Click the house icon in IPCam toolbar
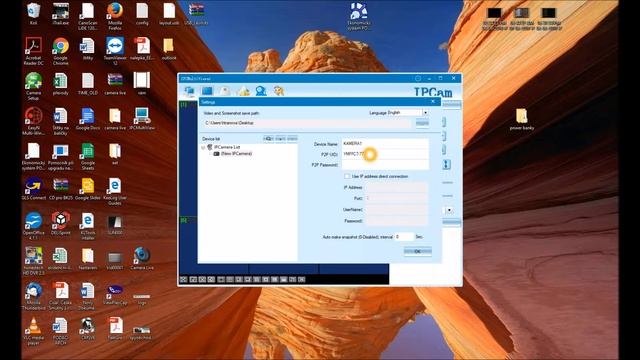Image resolution: width=640 pixels, height=360 pixels. [243, 91]
